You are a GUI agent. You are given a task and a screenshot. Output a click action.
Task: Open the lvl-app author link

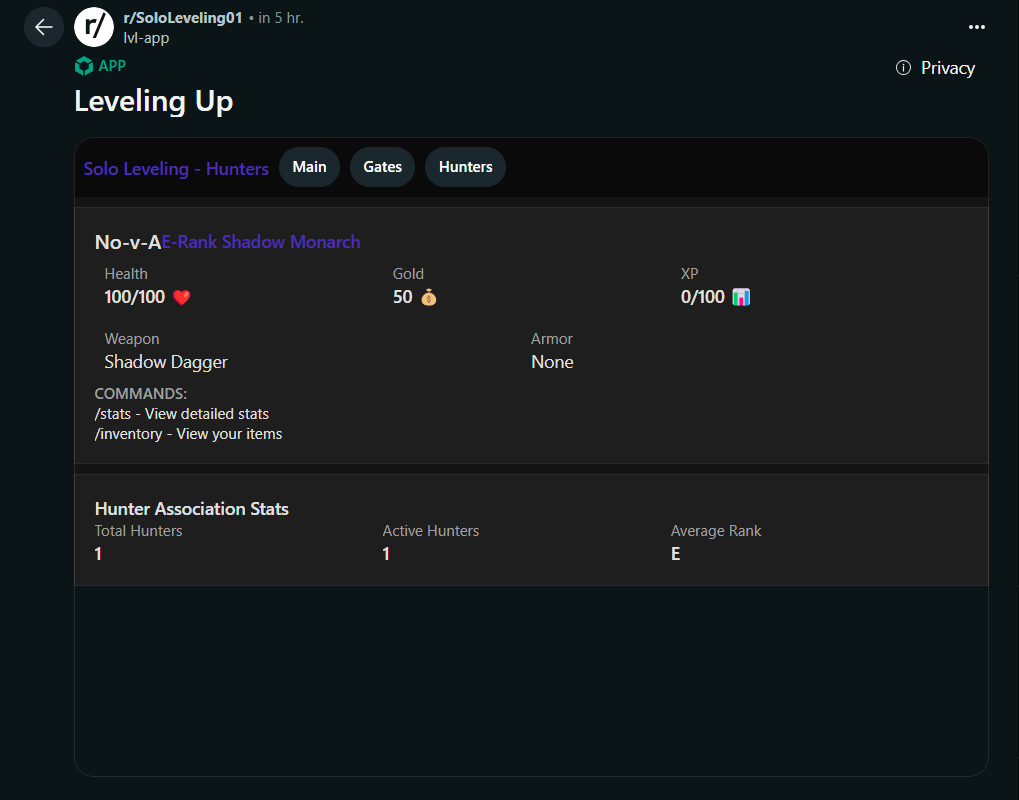[146, 38]
